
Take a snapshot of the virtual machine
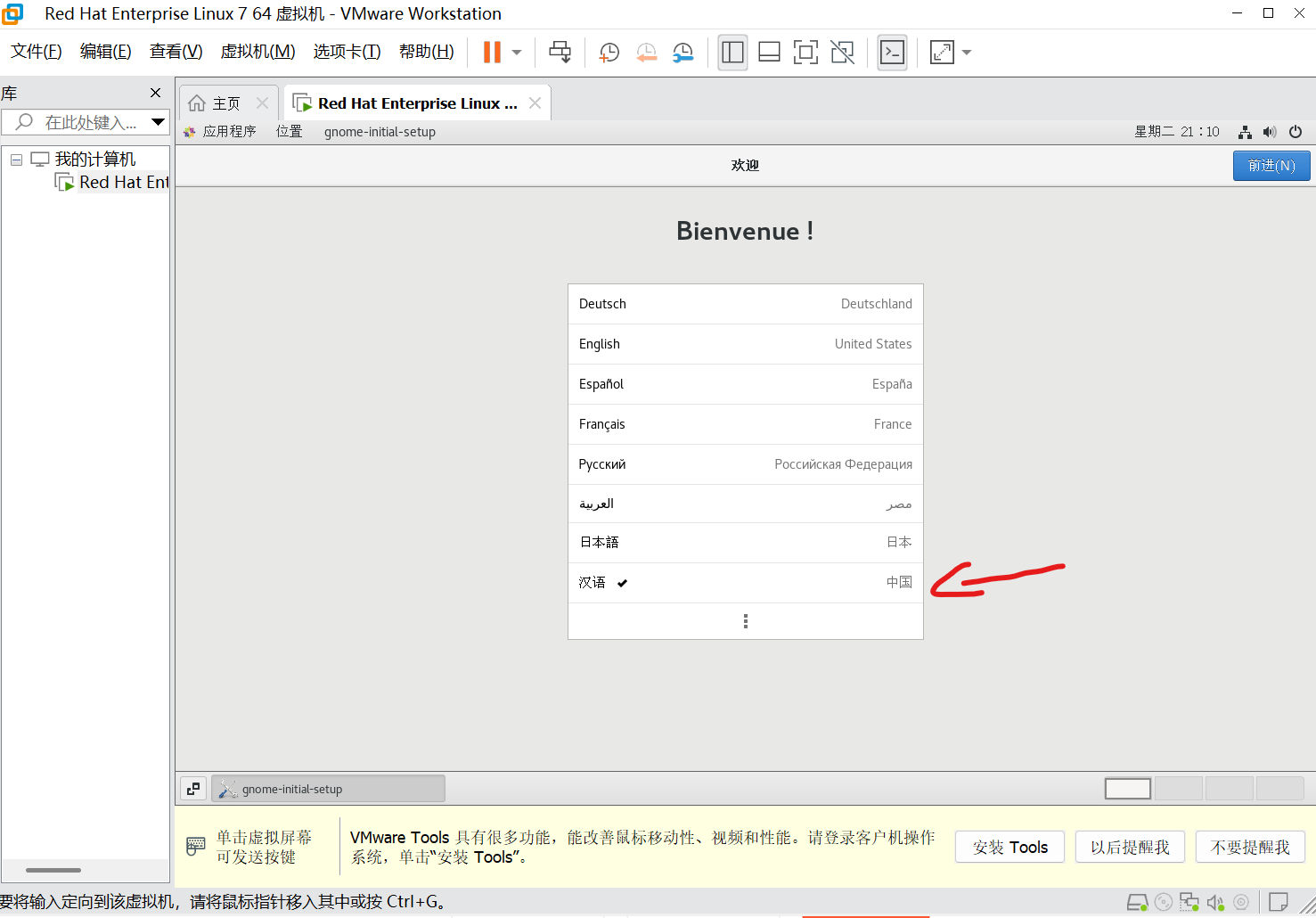point(609,52)
